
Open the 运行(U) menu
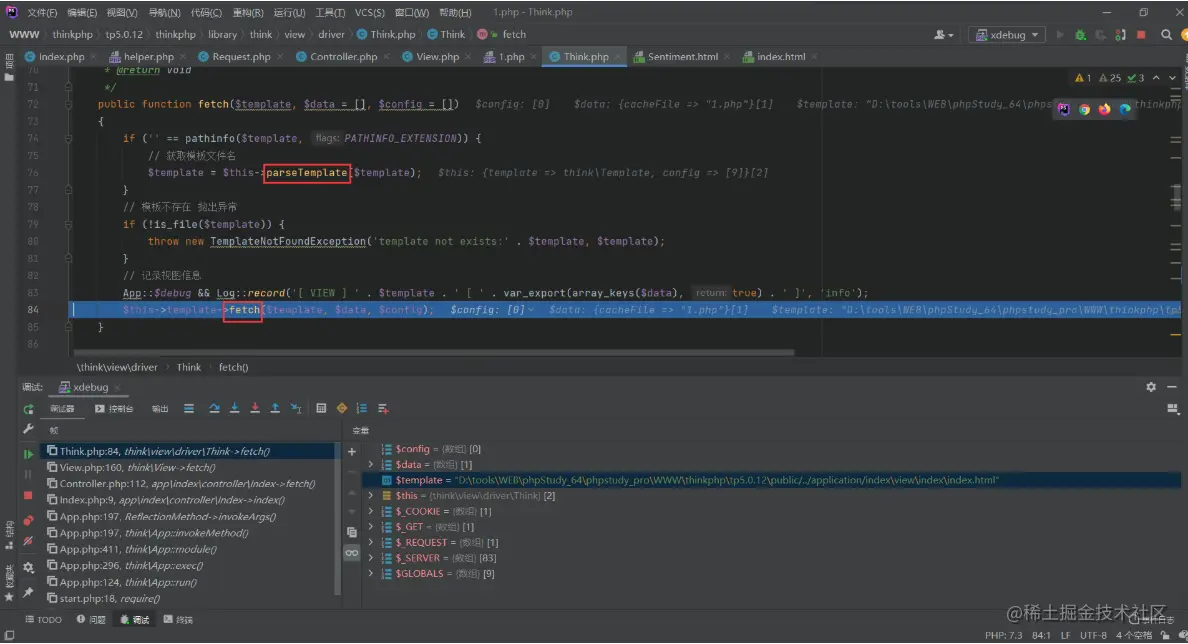click(289, 13)
